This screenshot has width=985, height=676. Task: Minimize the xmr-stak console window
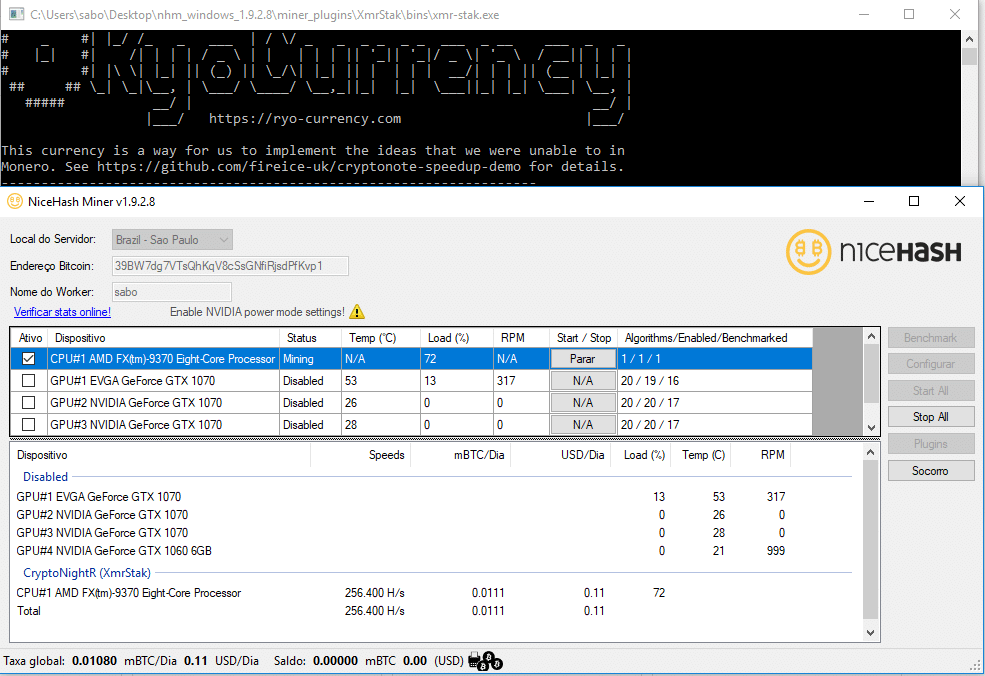coord(862,15)
